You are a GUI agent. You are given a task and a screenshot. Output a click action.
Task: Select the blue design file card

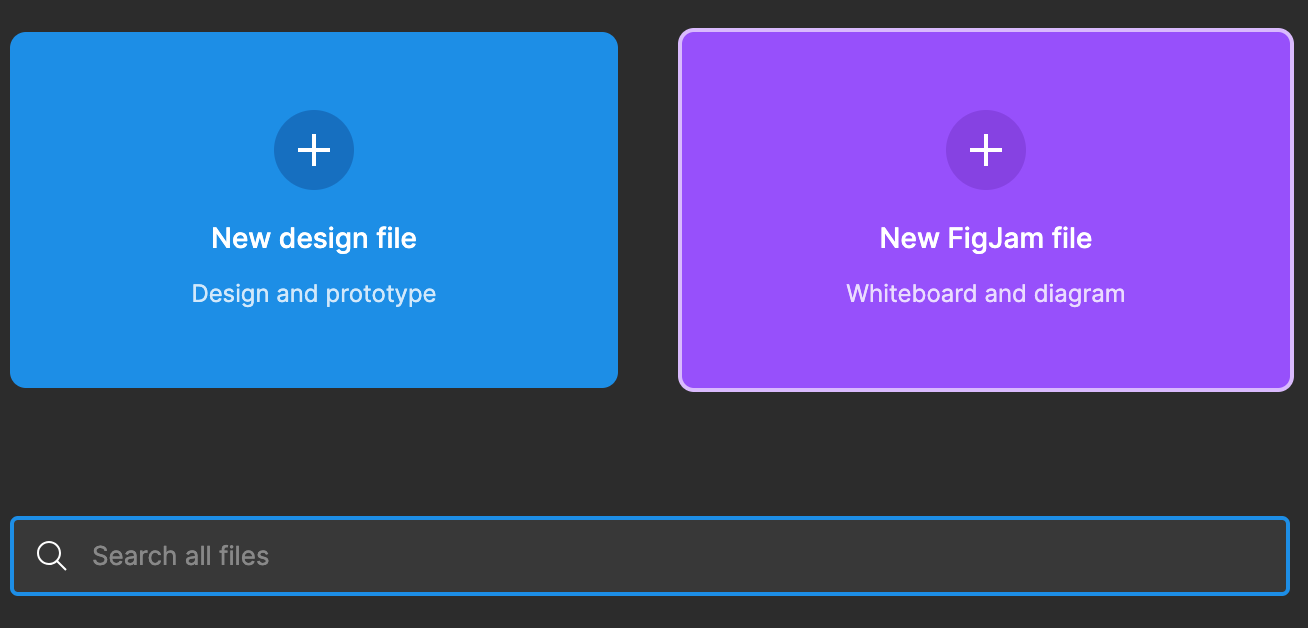[314, 209]
